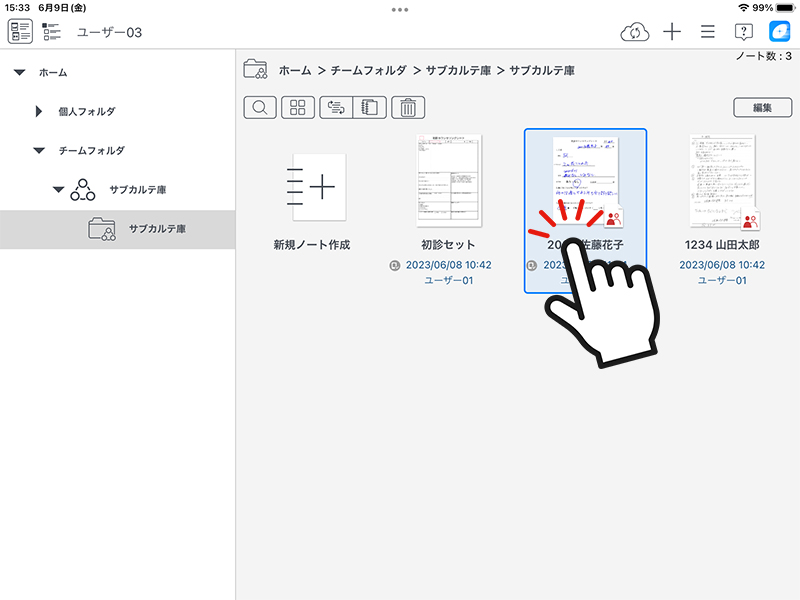Expand the 個人フォルダ tree node

click(x=39, y=112)
